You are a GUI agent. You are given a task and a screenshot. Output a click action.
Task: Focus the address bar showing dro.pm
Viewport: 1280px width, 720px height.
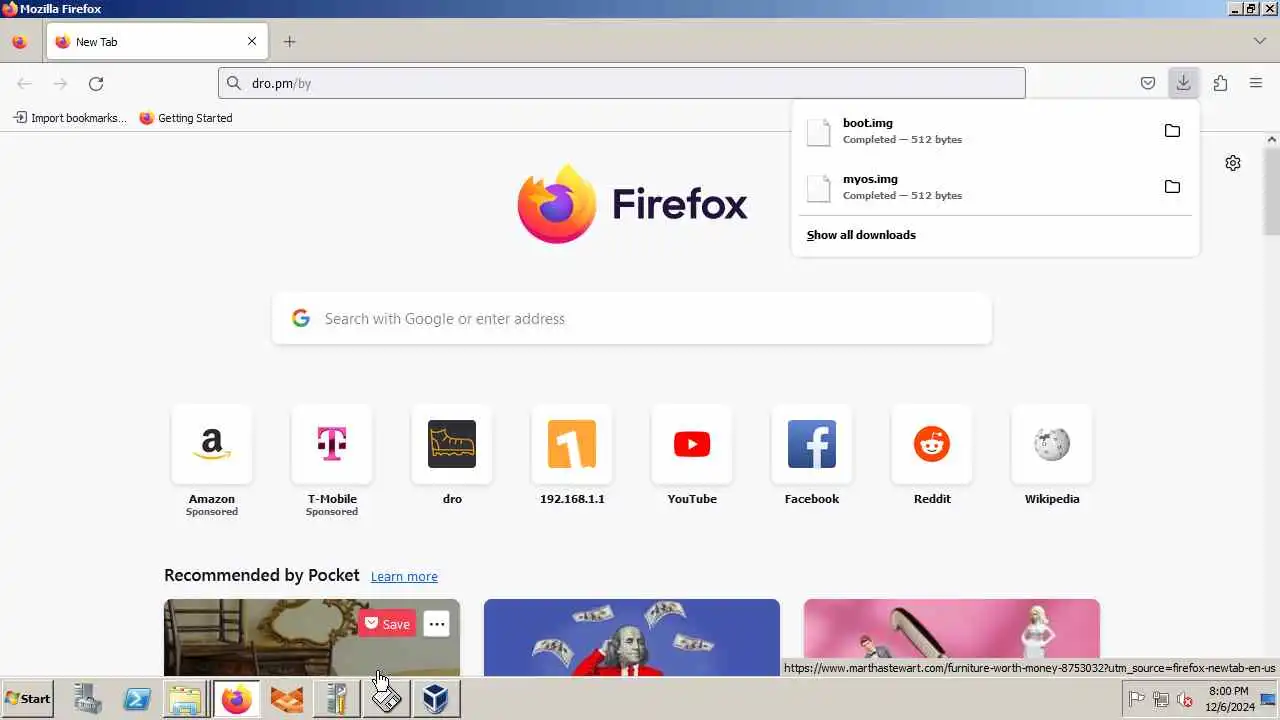click(x=622, y=83)
